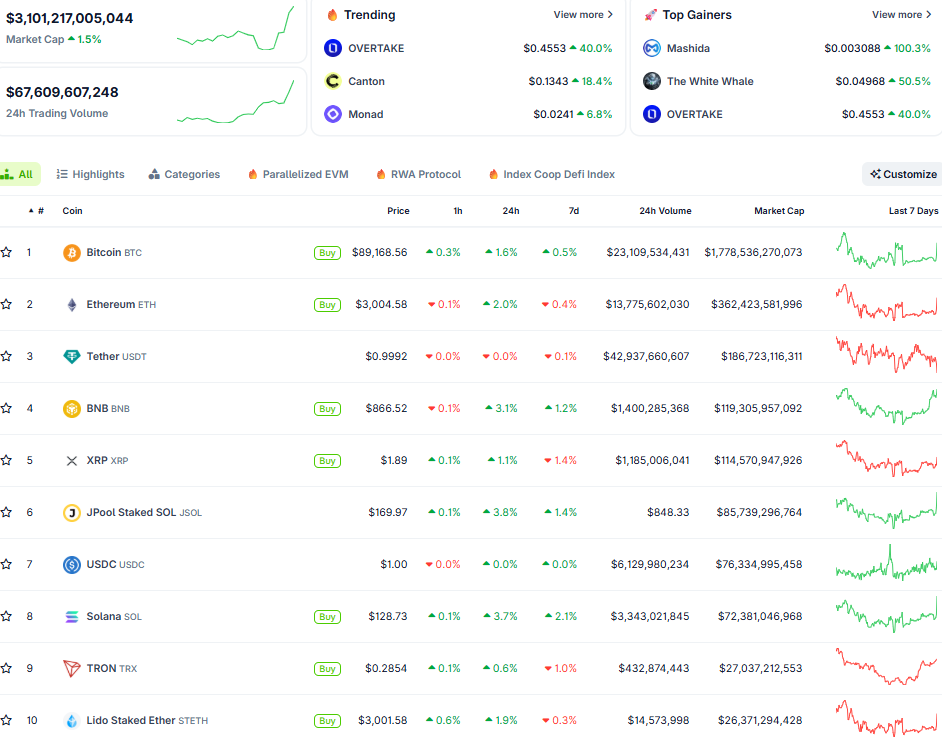Open the Customize button
The height and width of the screenshot is (745, 942).
tap(903, 174)
